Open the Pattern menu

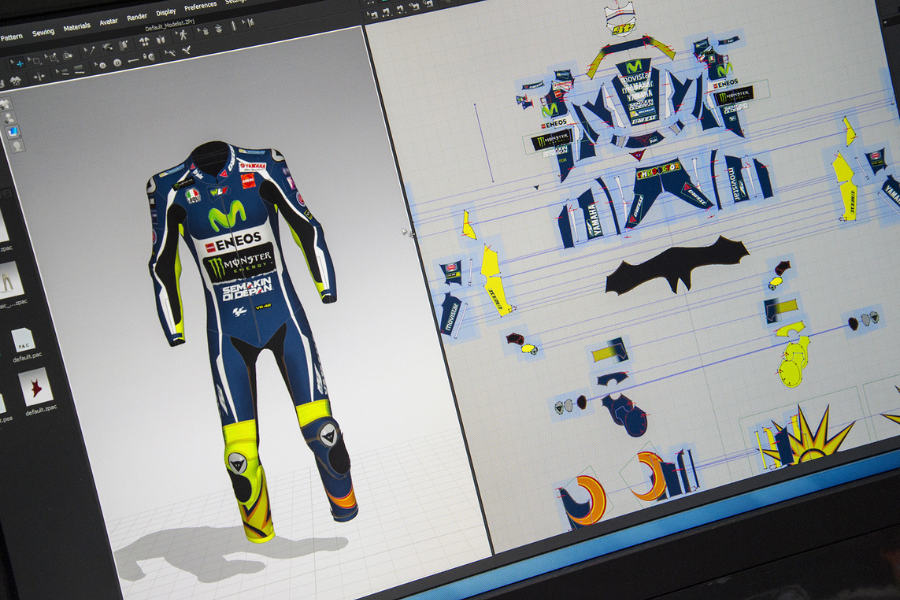pyautogui.click(x=11, y=37)
